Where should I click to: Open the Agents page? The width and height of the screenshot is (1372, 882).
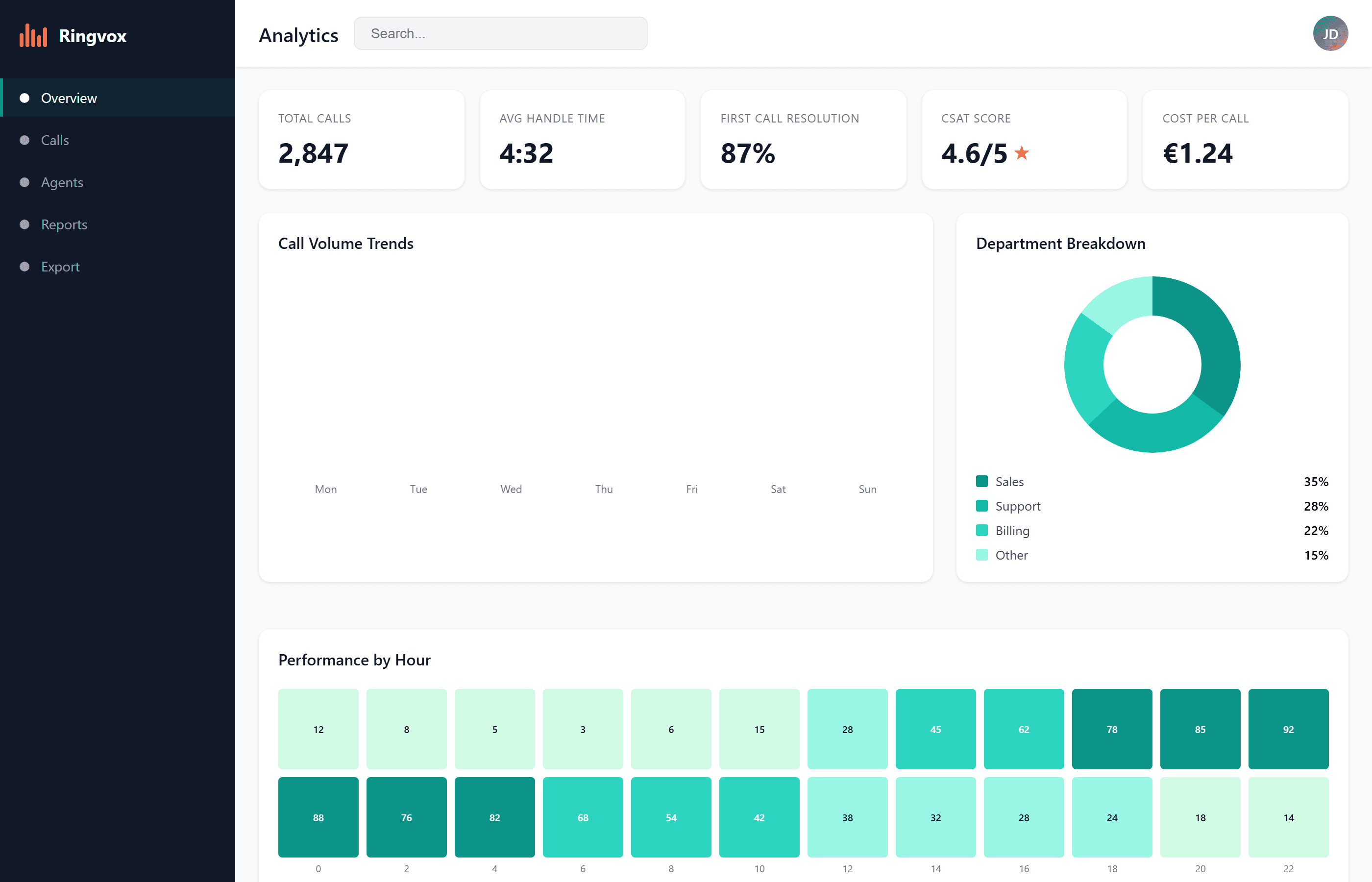(x=61, y=182)
